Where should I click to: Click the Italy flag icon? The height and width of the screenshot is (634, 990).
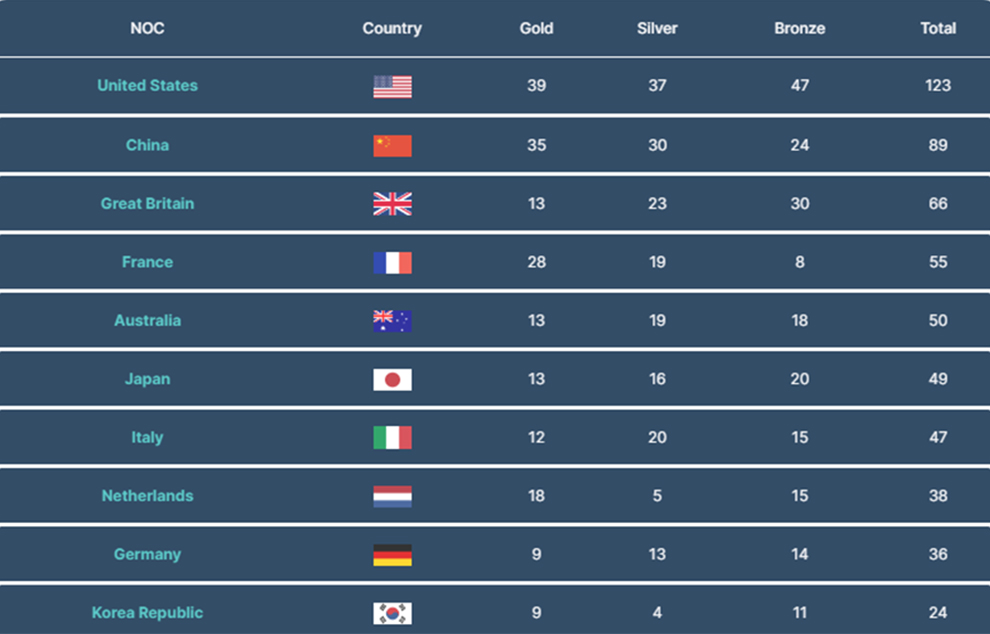tap(392, 438)
